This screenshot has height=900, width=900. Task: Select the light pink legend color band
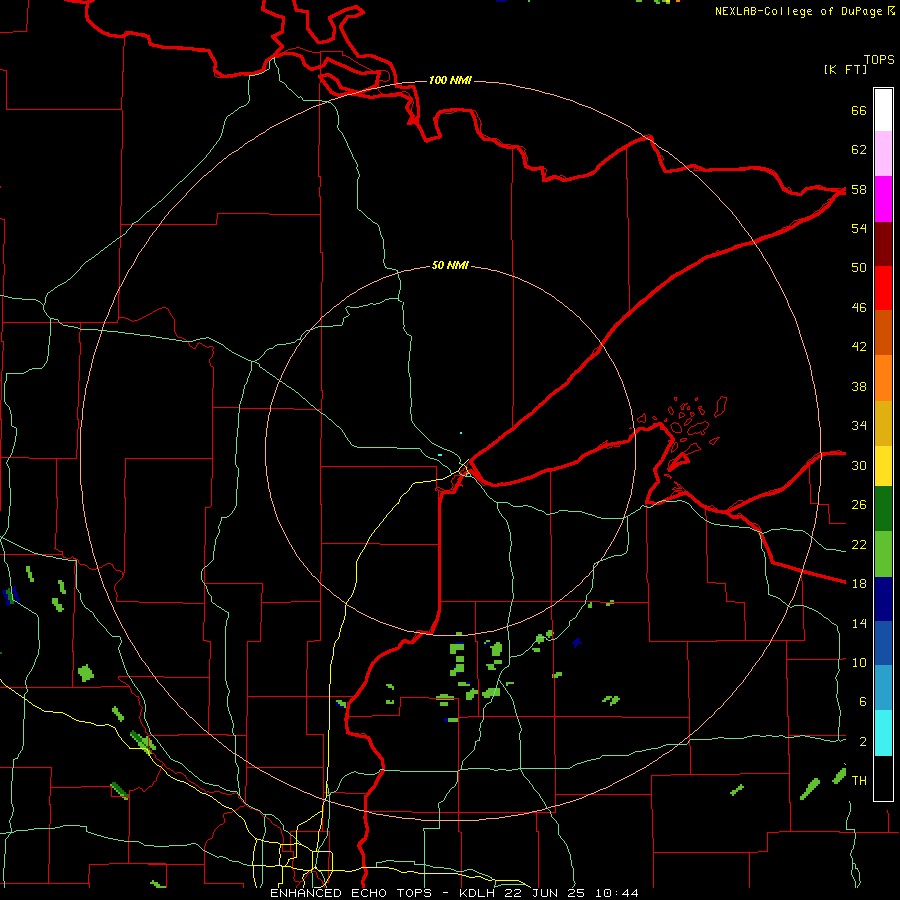coord(883,153)
